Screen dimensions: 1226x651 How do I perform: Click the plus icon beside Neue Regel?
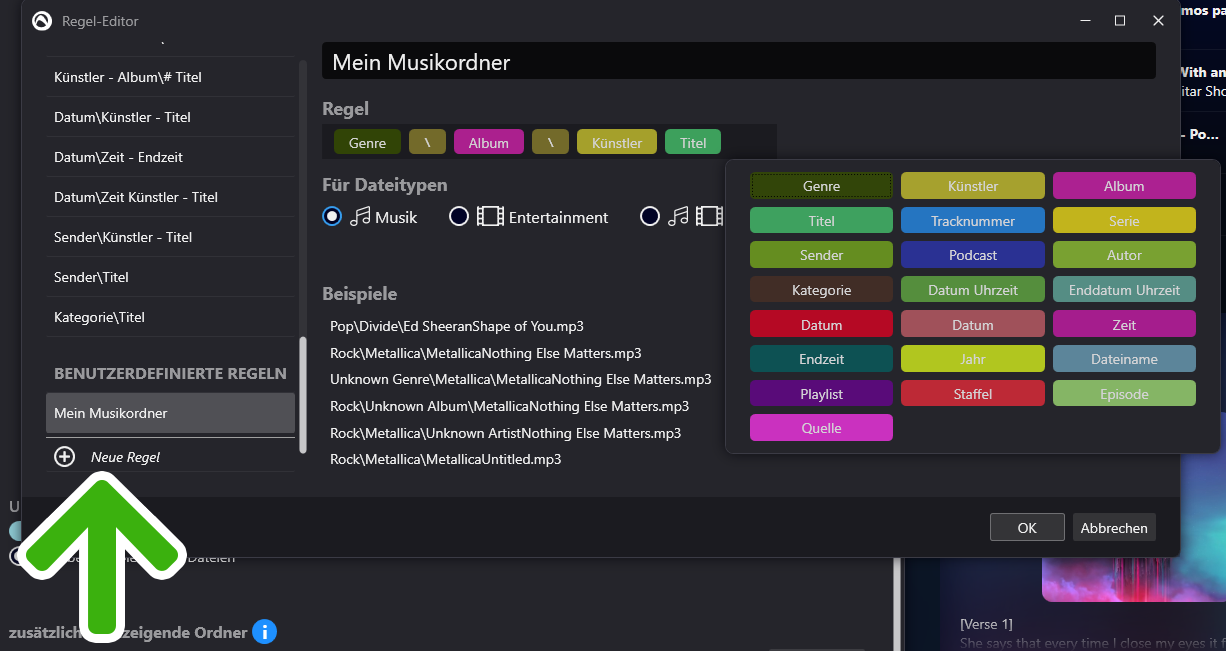65,457
